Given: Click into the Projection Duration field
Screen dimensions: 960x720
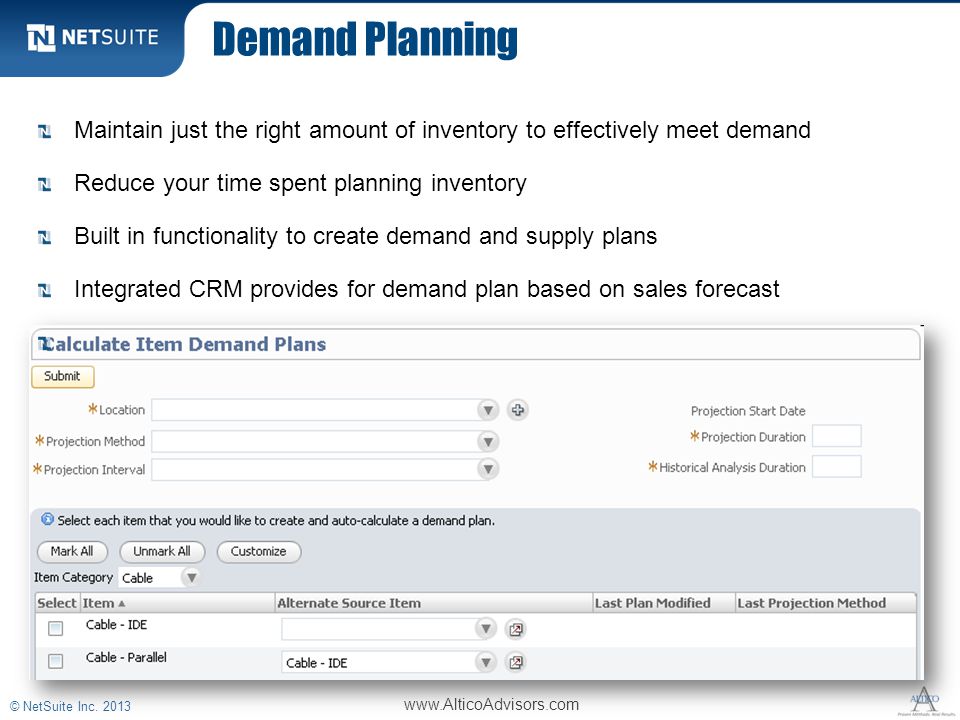Looking at the screenshot, I should 836,437.
